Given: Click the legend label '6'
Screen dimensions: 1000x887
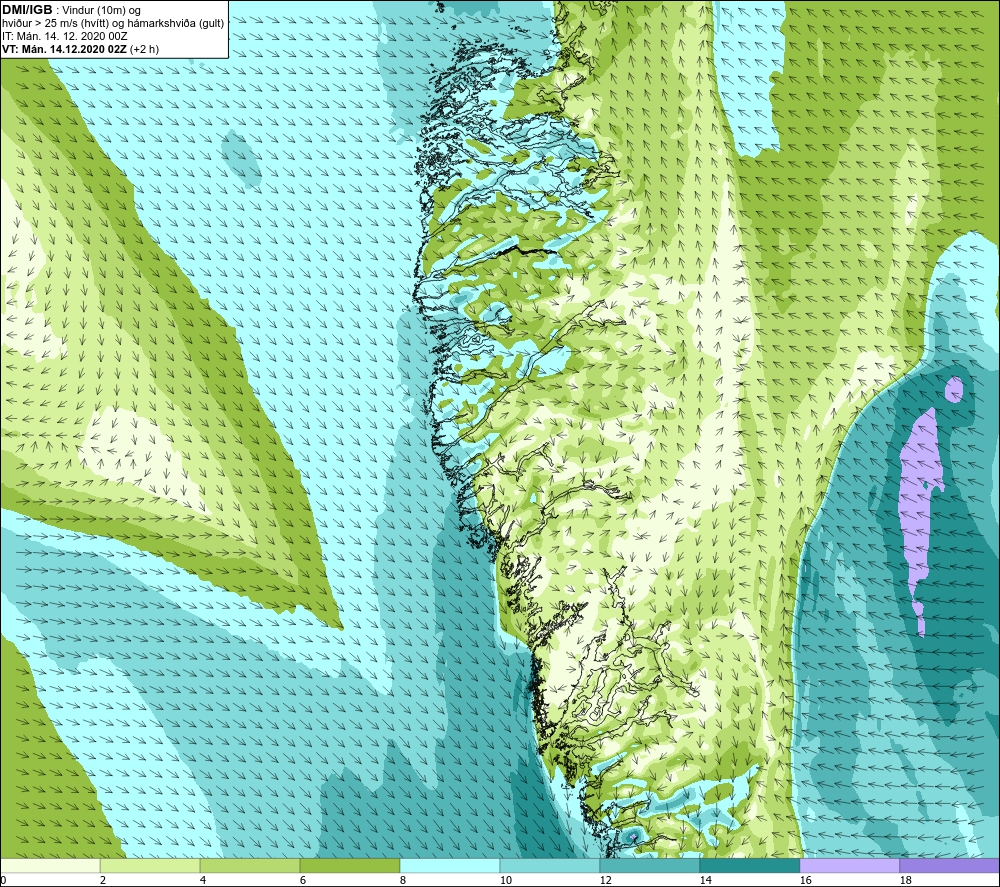Looking at the screenshot, I should click(x=303, y=881).
